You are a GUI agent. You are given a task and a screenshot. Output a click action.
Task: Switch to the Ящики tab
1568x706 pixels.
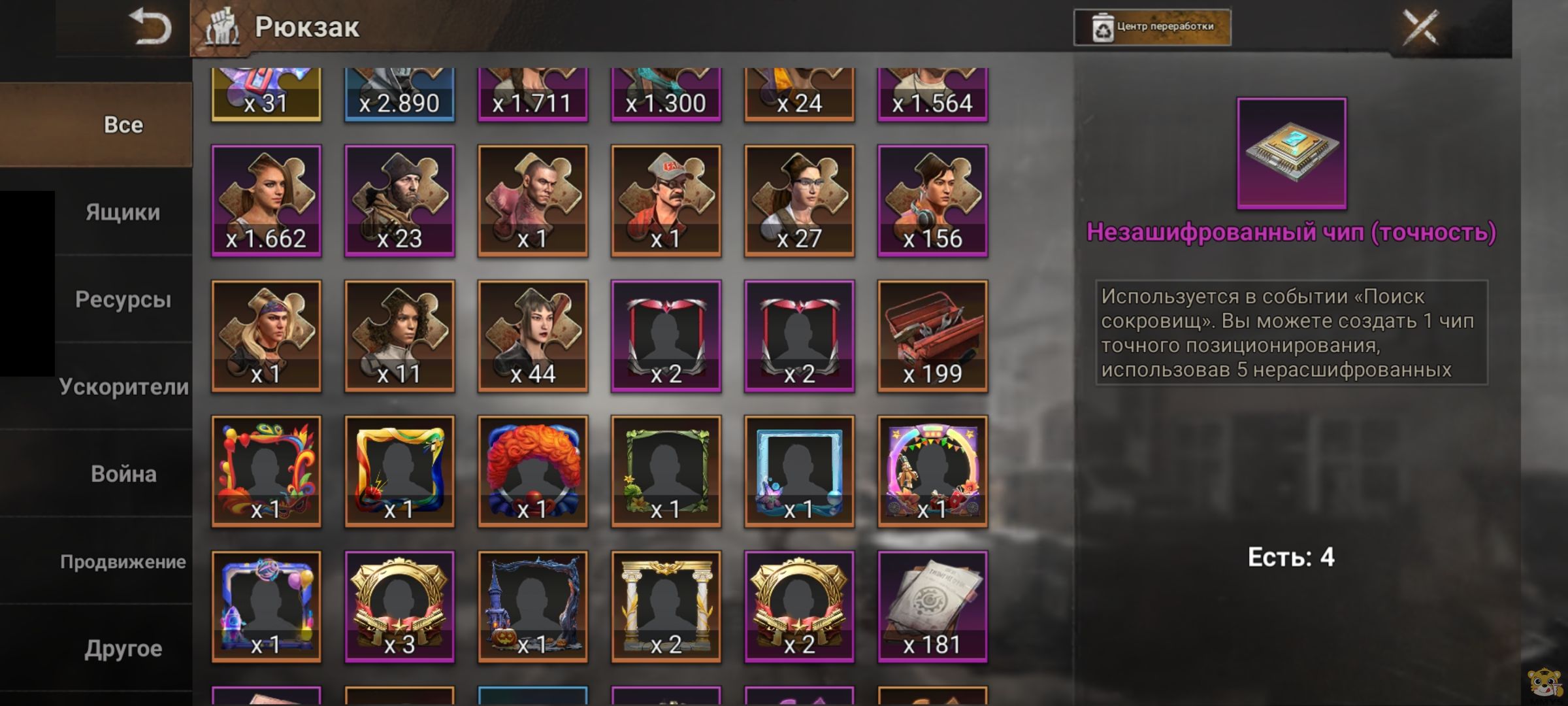coord(123,212)
